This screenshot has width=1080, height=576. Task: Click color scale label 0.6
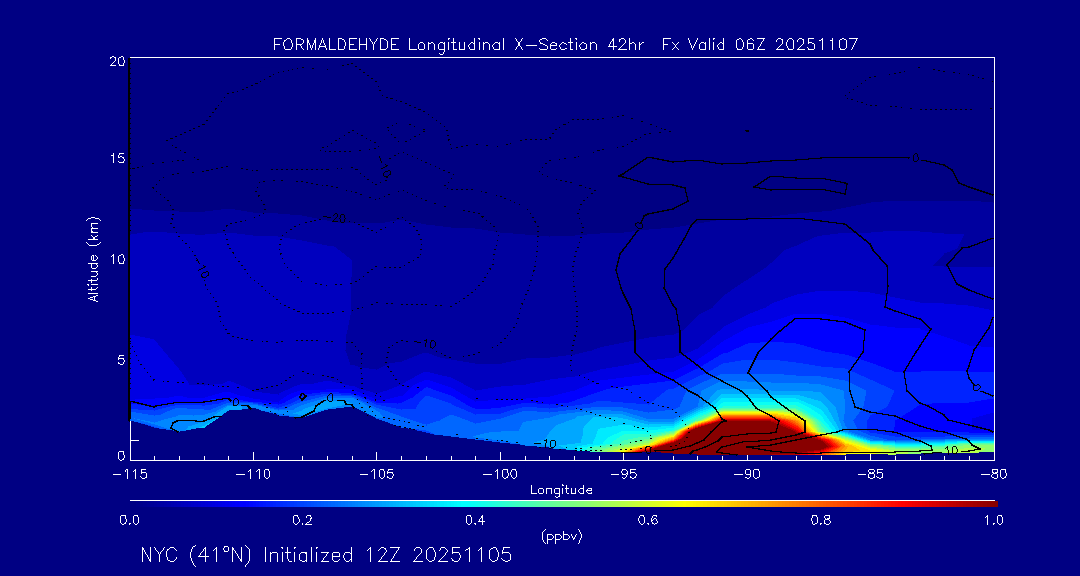(648, 520)
